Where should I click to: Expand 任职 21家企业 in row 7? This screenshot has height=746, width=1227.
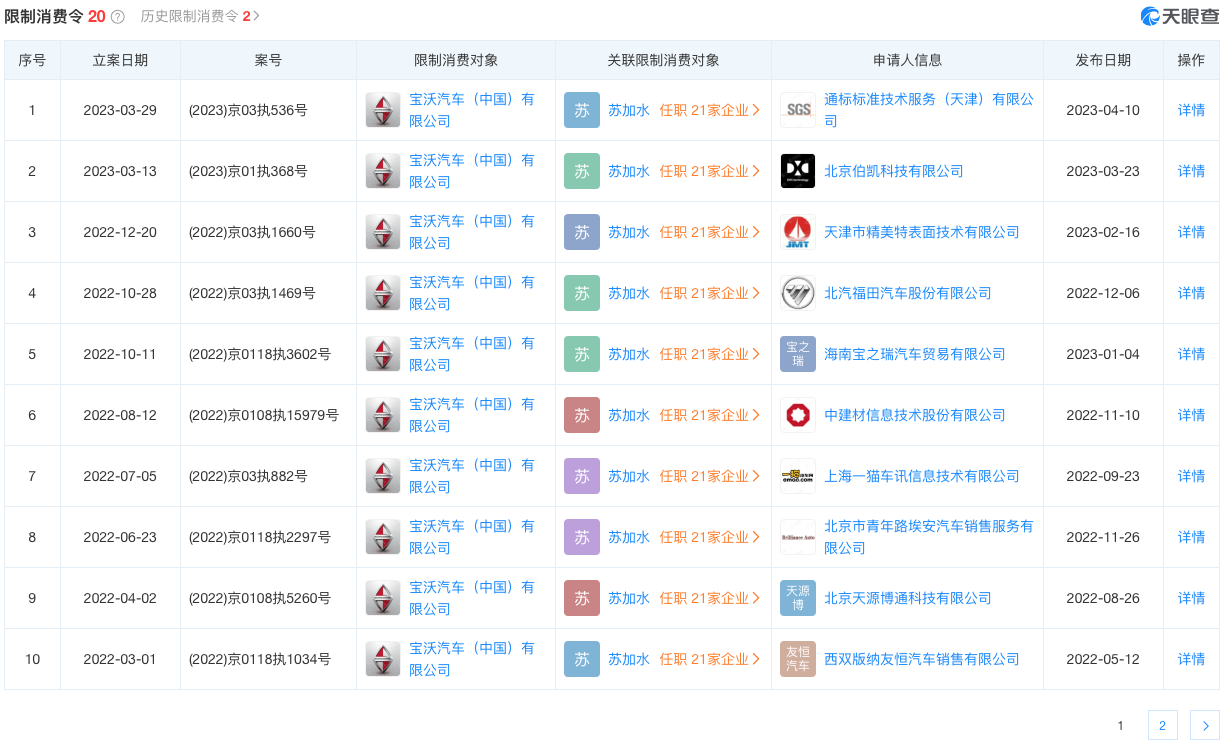[710, 476]
